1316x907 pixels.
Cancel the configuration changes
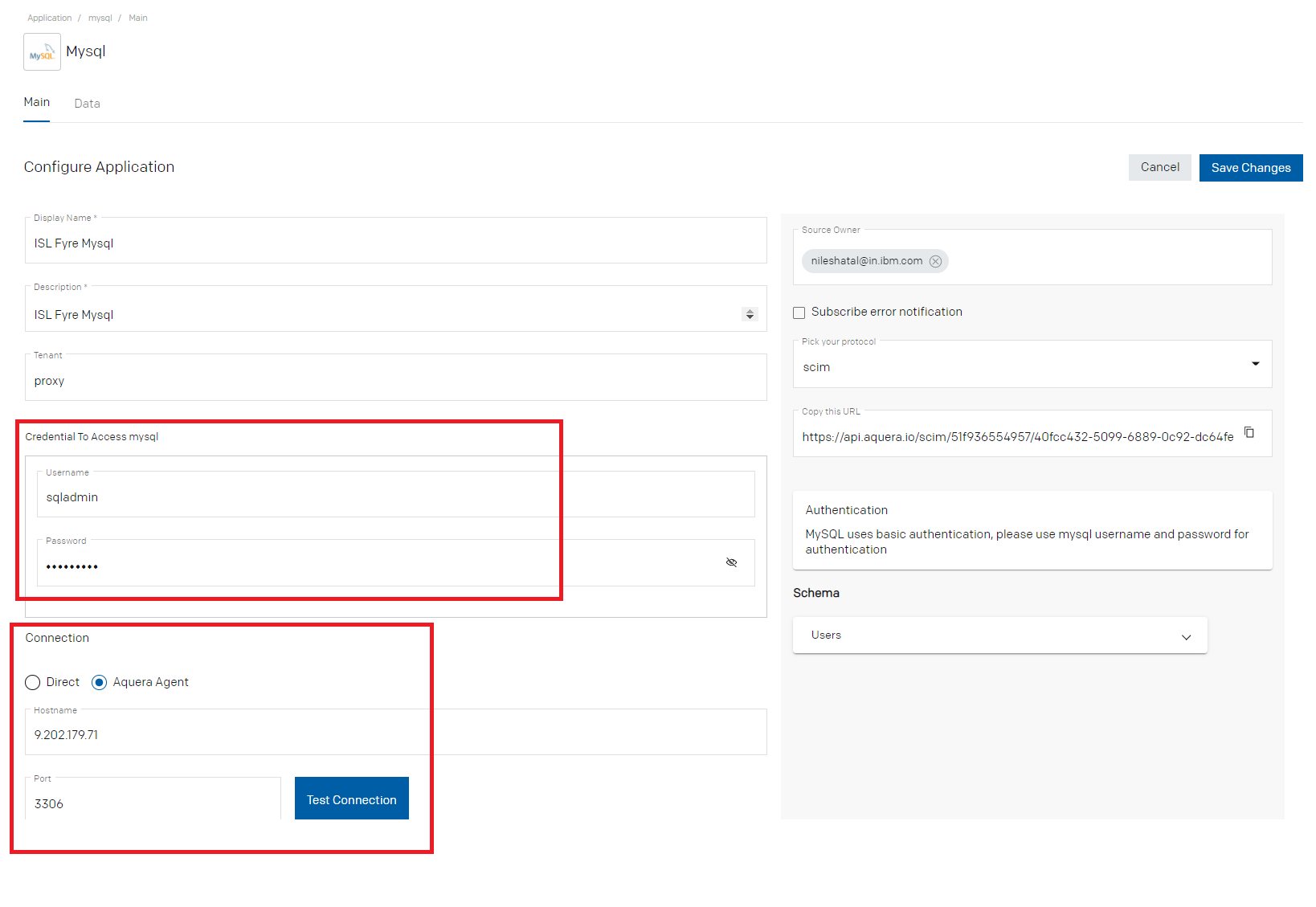click(x=1159, y=167)
